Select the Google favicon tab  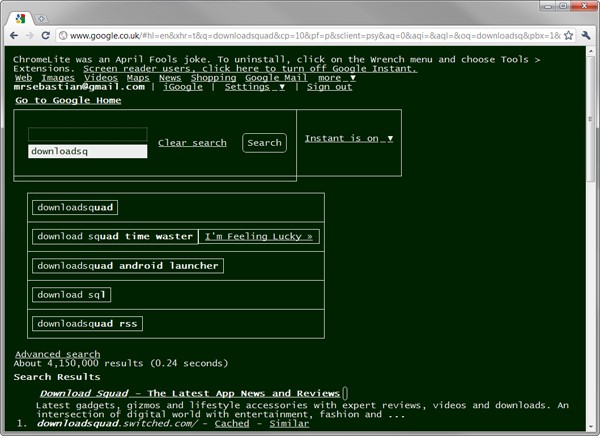click(20, 18)
